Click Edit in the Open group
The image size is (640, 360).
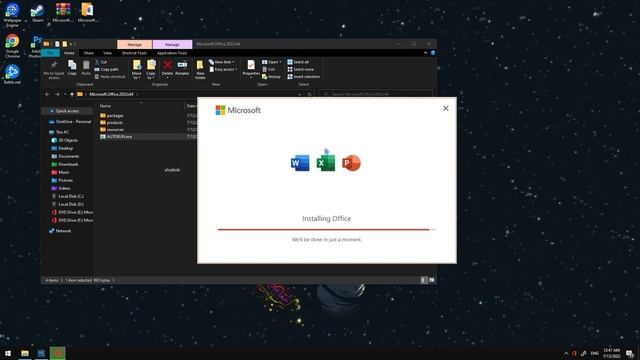tap(269, 69)
